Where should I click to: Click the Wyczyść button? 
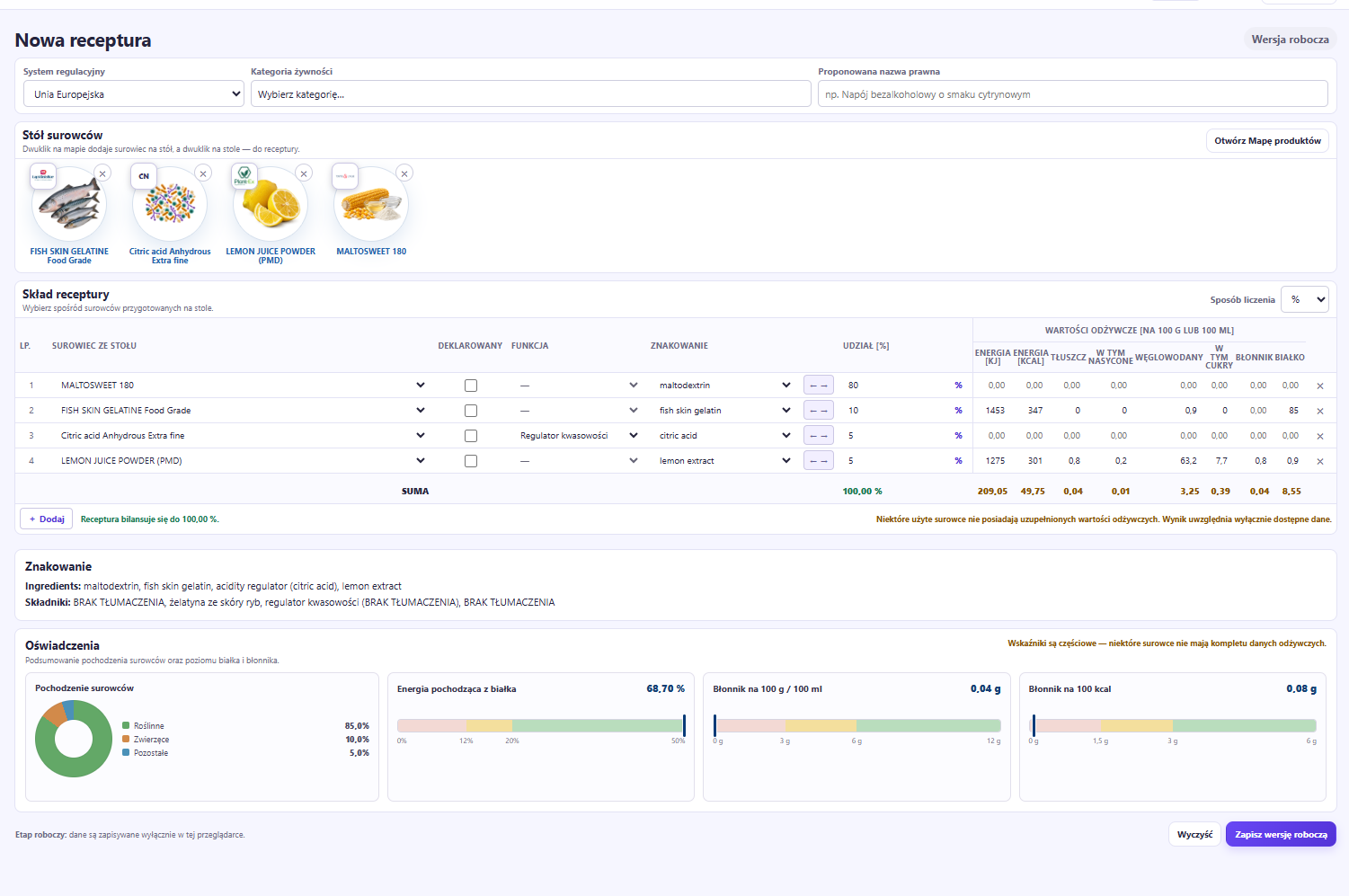click(1194, 834)
